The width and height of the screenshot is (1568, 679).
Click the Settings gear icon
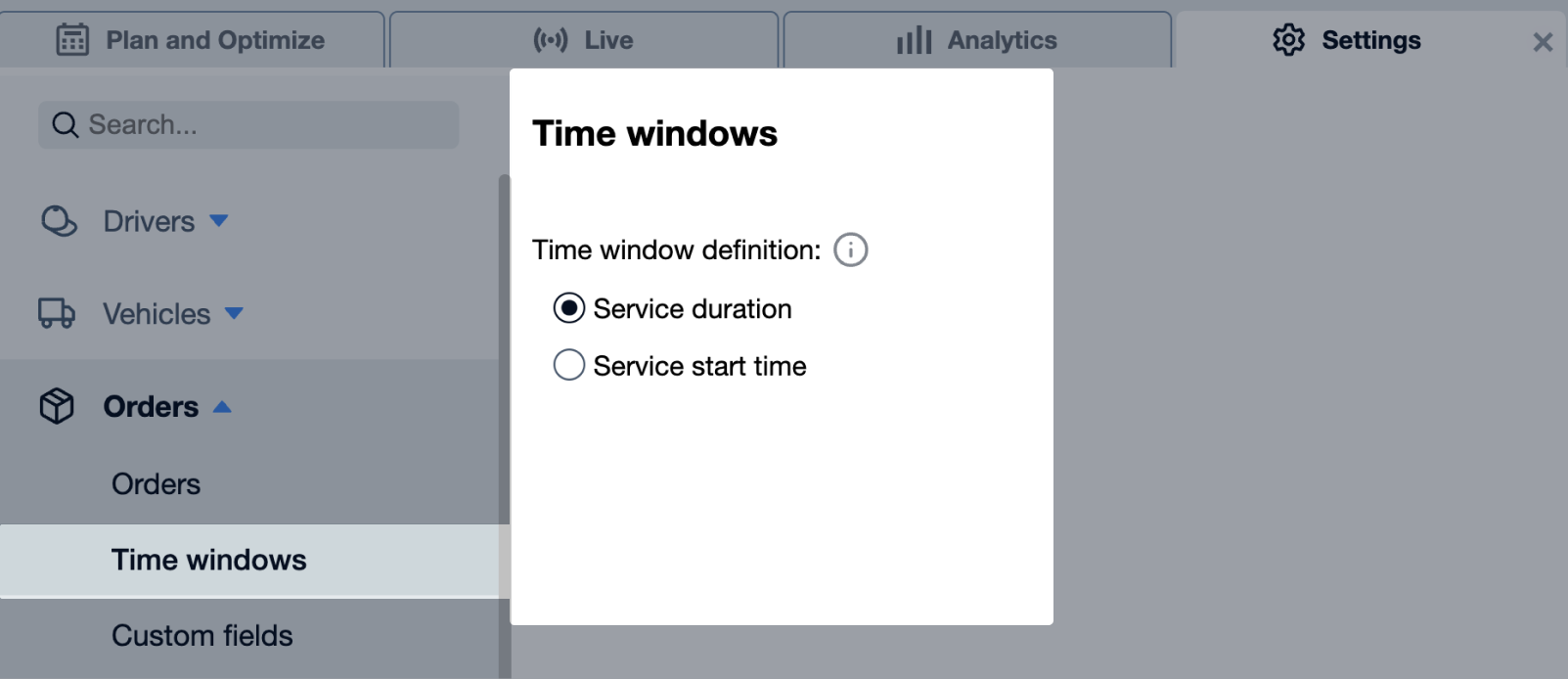coord(1289,39)
